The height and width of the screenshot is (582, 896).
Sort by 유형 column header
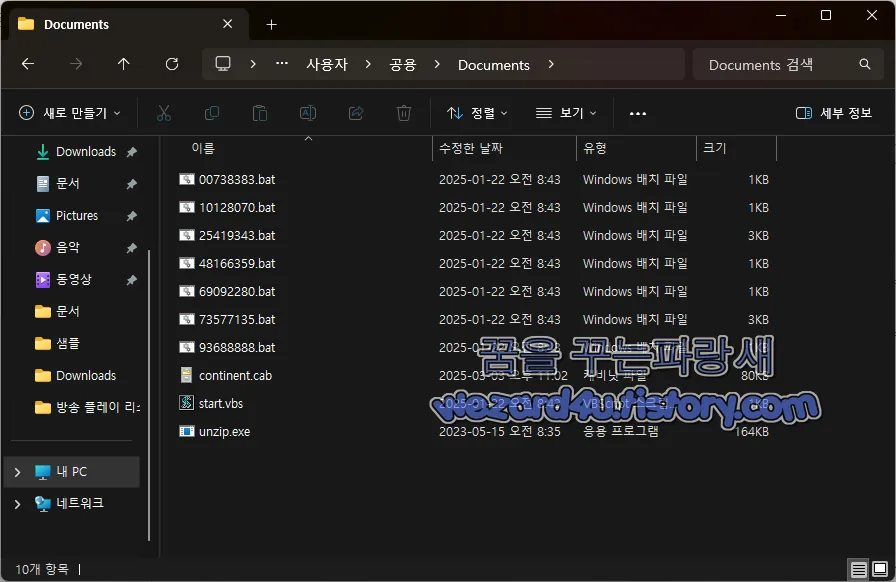[x=594, y=149]
